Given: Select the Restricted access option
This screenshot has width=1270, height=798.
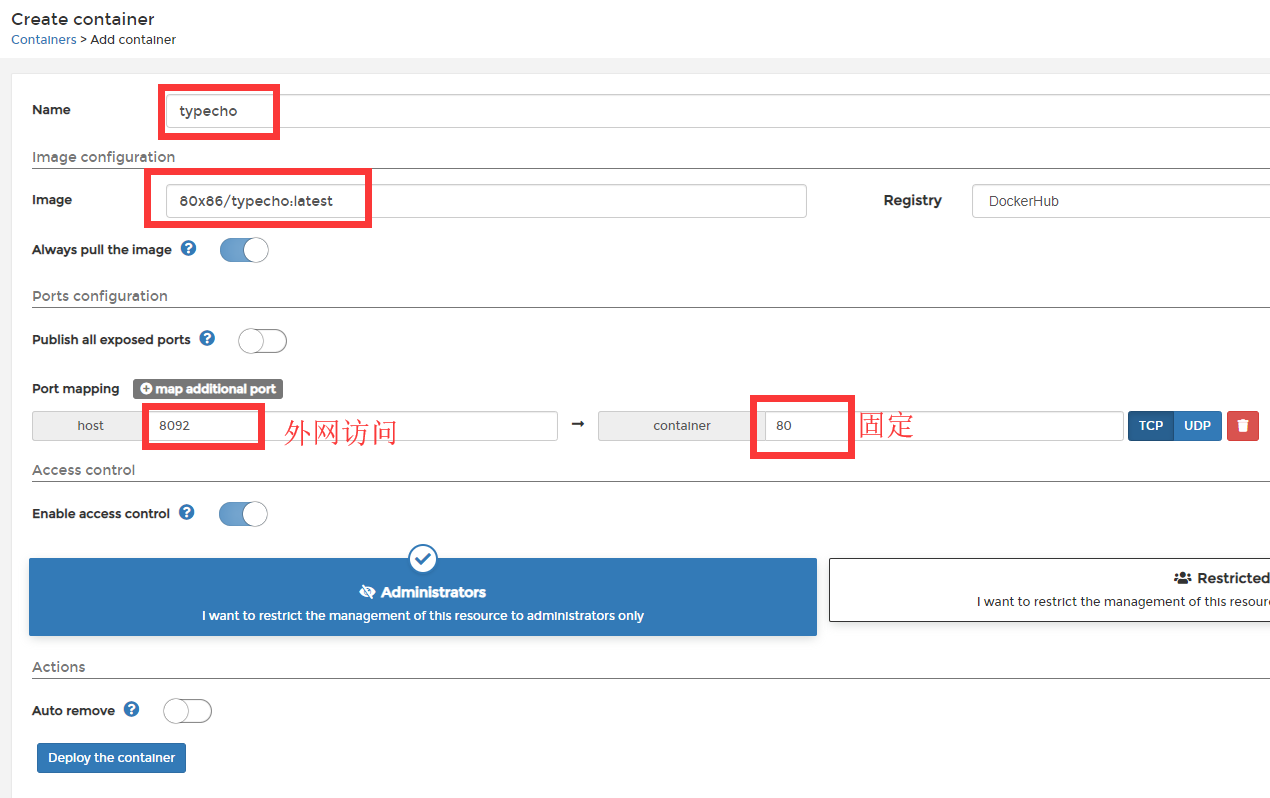Looking at the screenshot, I should click(x=1050, y=590).
